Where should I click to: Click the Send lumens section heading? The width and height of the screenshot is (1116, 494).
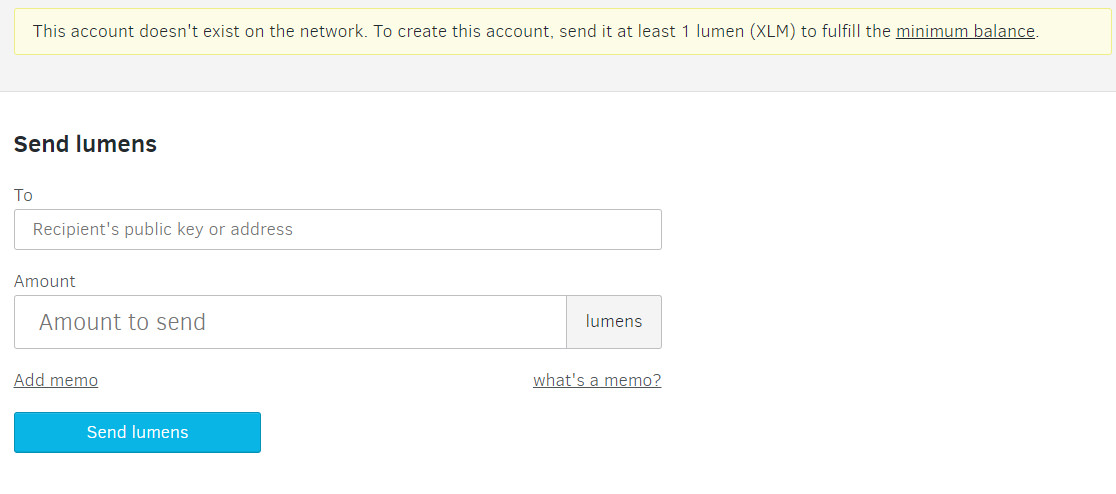pyautogui.click(x=85, y=144)
